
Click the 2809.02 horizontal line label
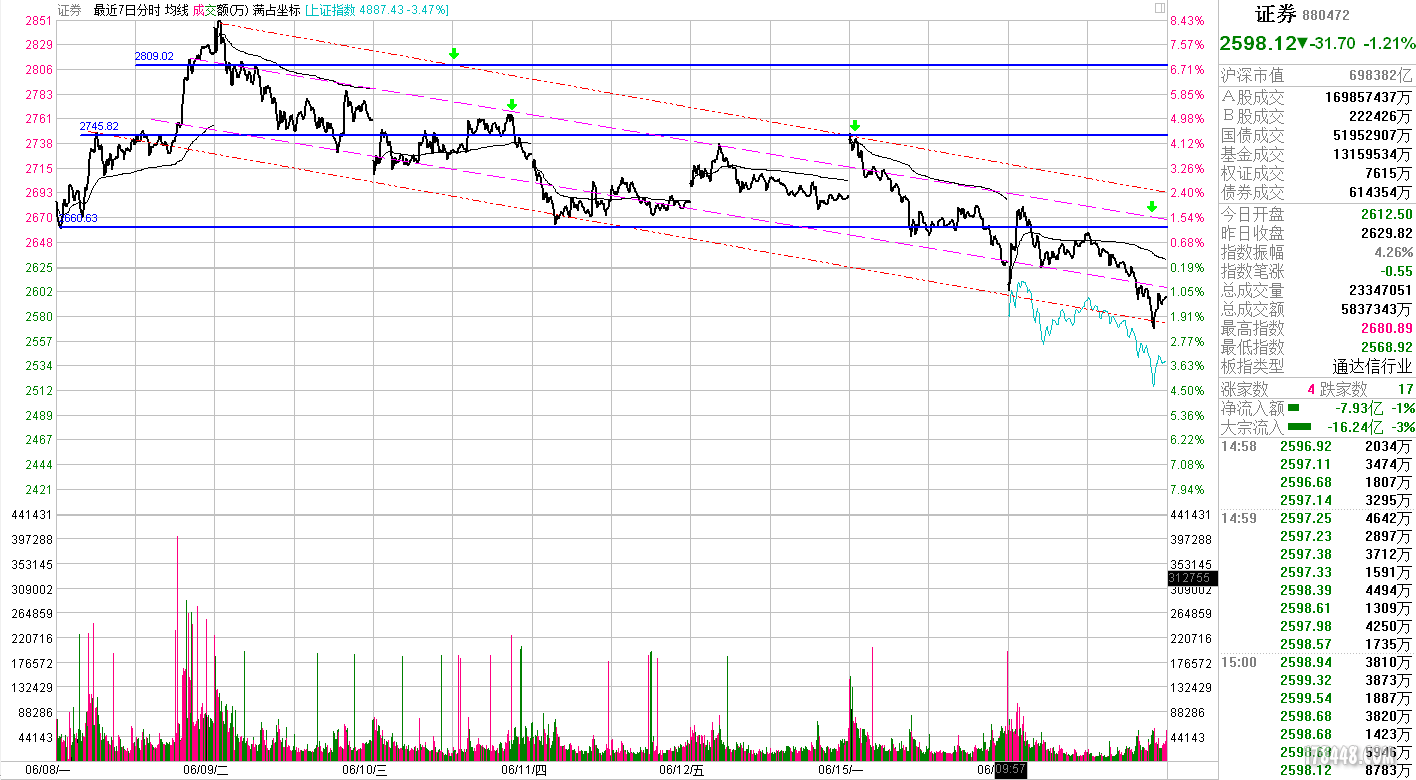(154, 57)
